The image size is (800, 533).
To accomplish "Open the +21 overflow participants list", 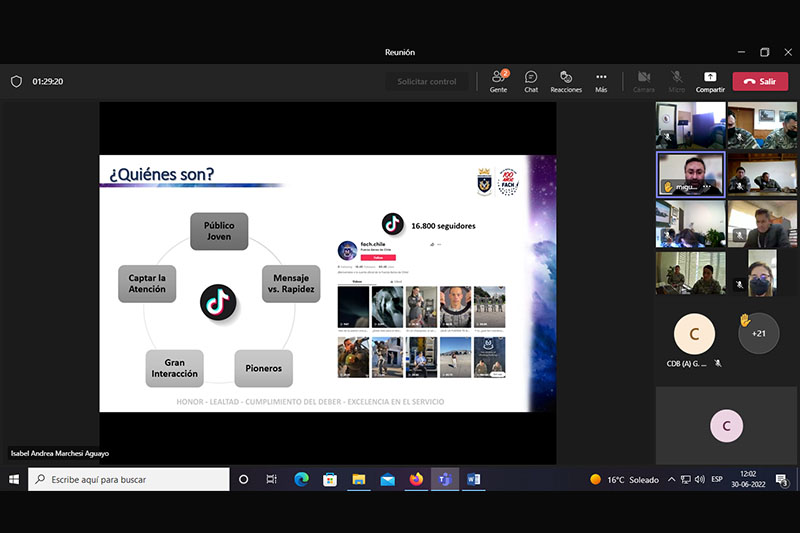I will click(759, 334).
